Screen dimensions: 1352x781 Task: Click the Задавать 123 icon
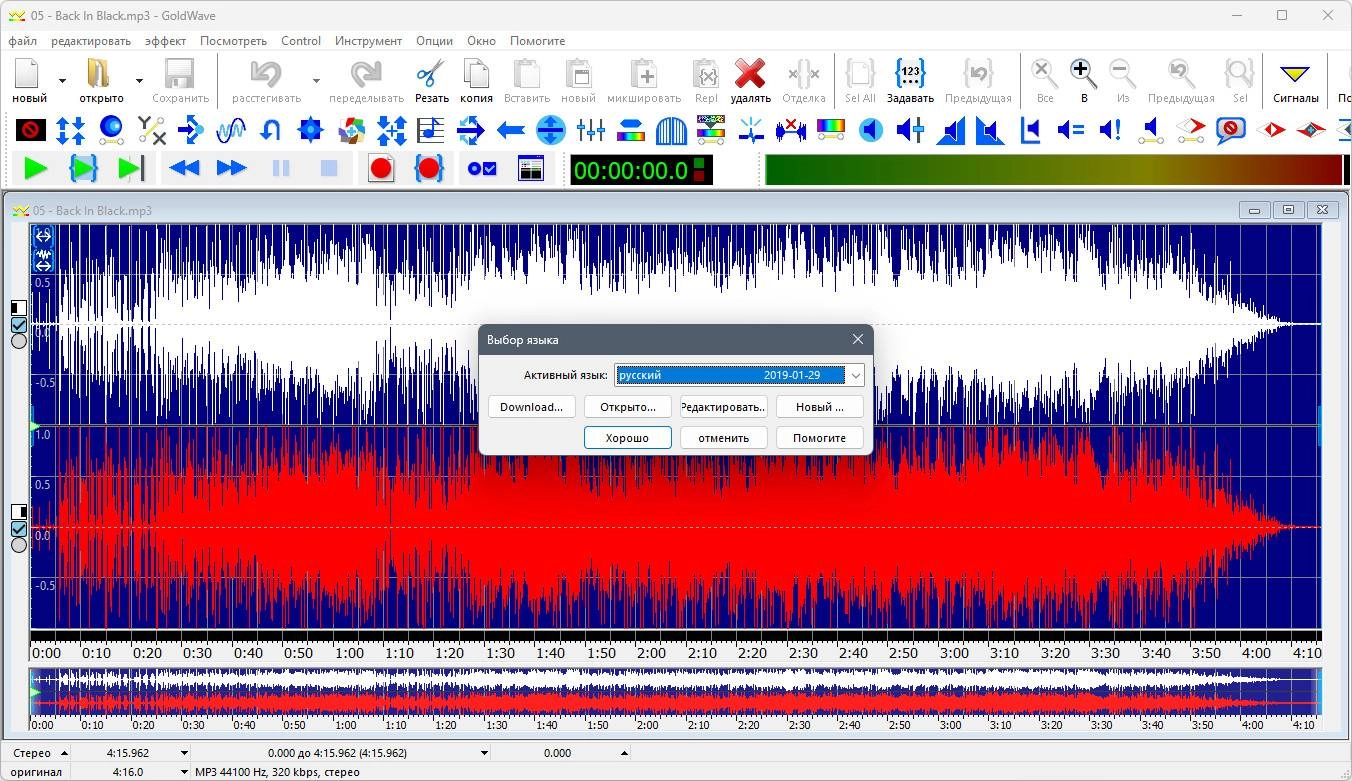click(910, 80)
